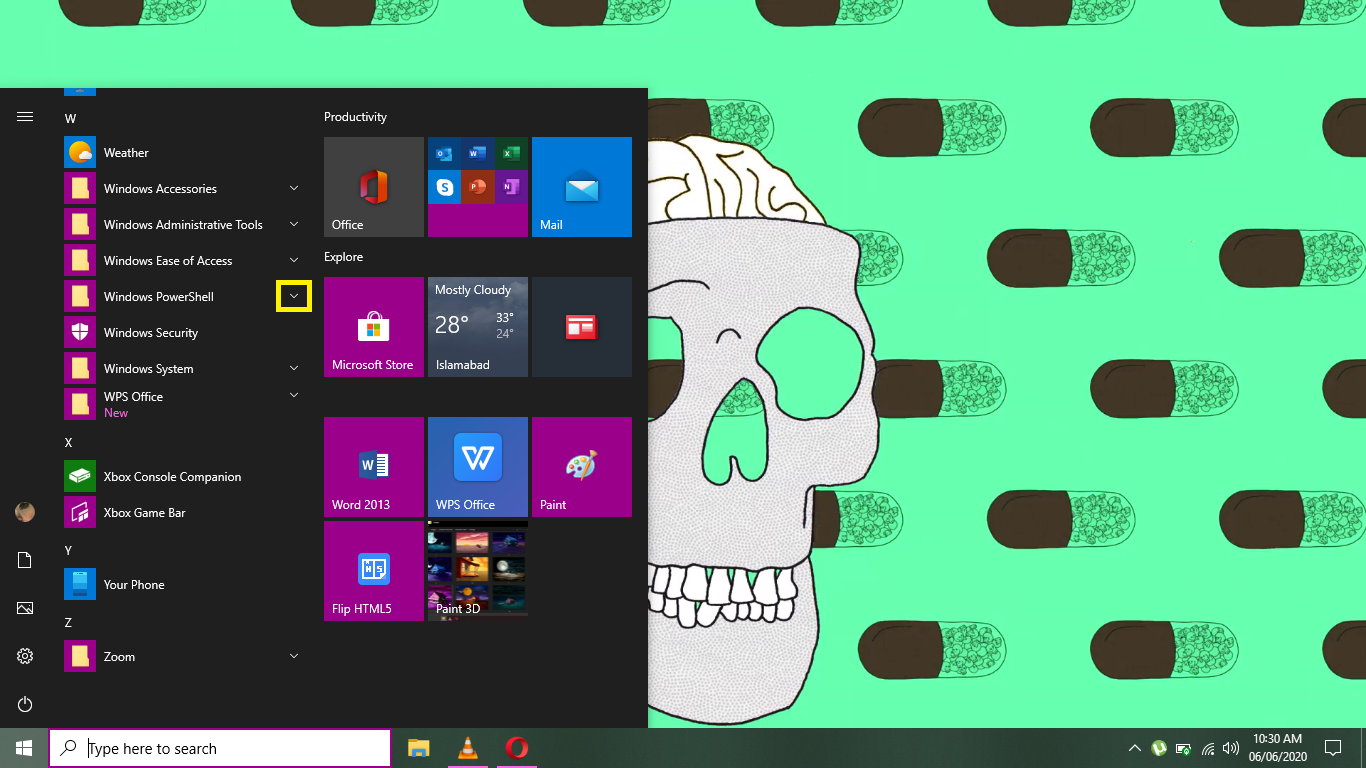This screenshot has height=768, width=1366.
Task: Open the Start menu hamburger menu
Action: pos(24,116)
